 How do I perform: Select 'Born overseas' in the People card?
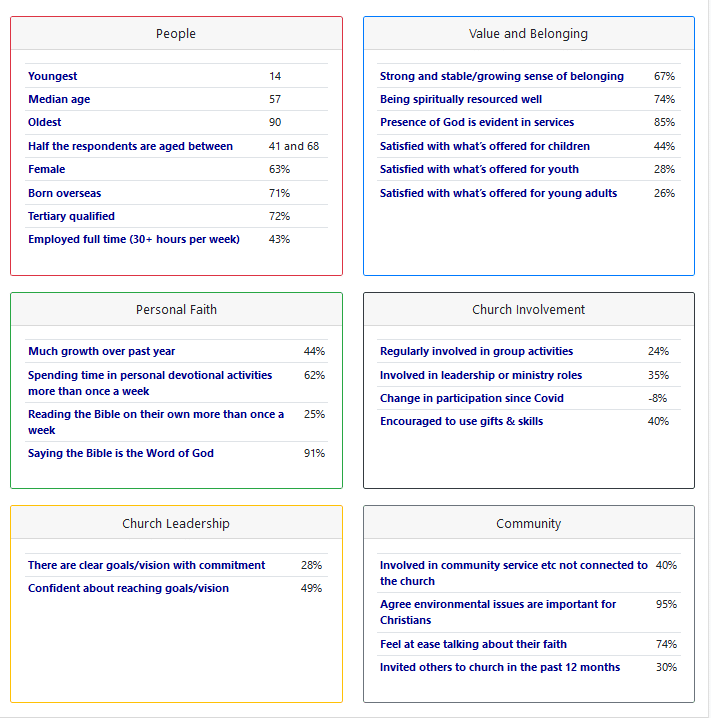pos(64,193)
